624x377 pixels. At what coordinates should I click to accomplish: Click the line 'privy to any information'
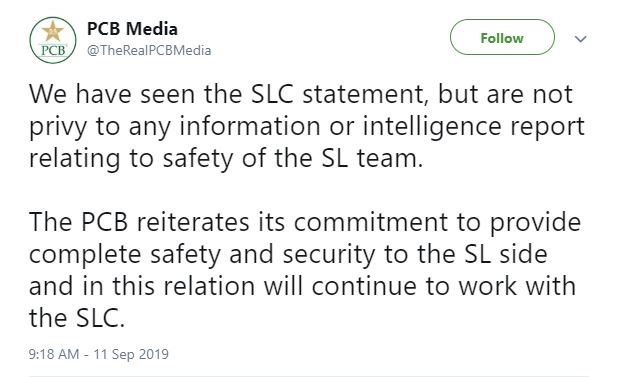[306, 127]
